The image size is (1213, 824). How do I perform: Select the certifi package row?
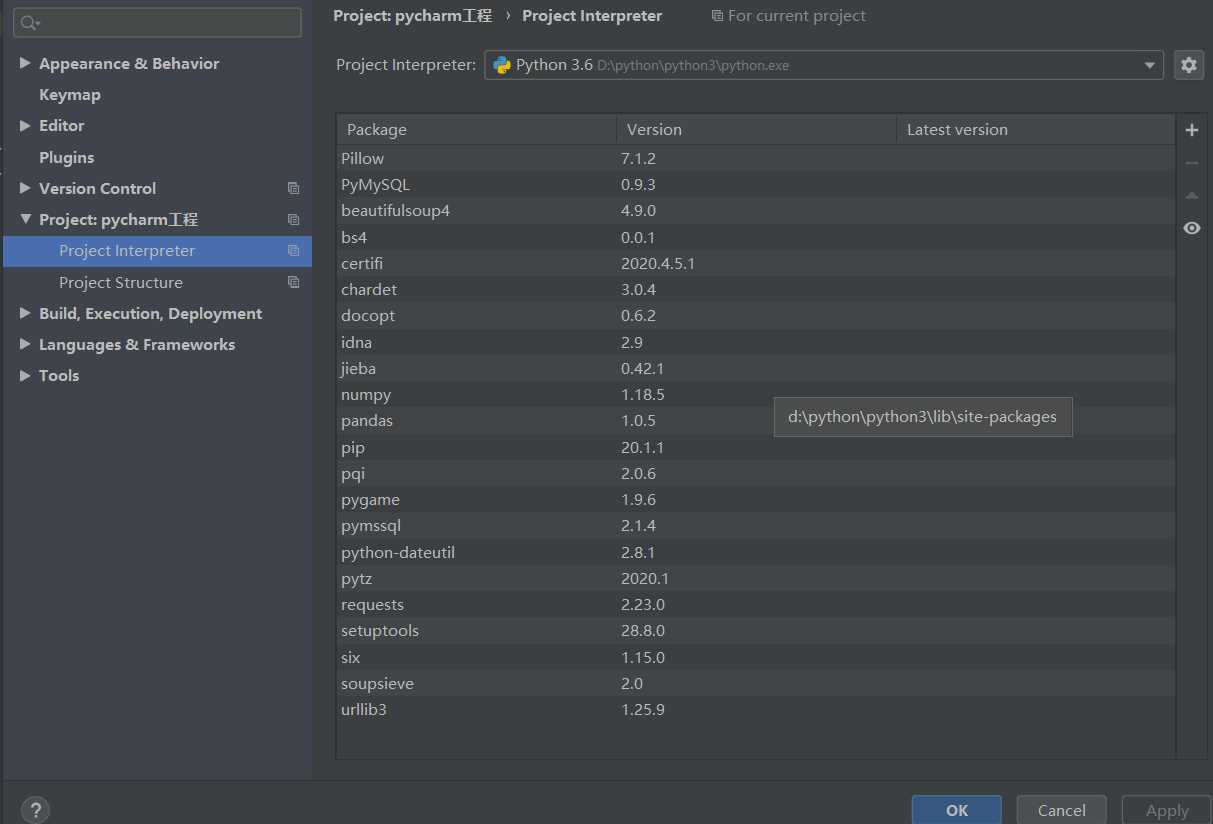[x=756, y=263]
